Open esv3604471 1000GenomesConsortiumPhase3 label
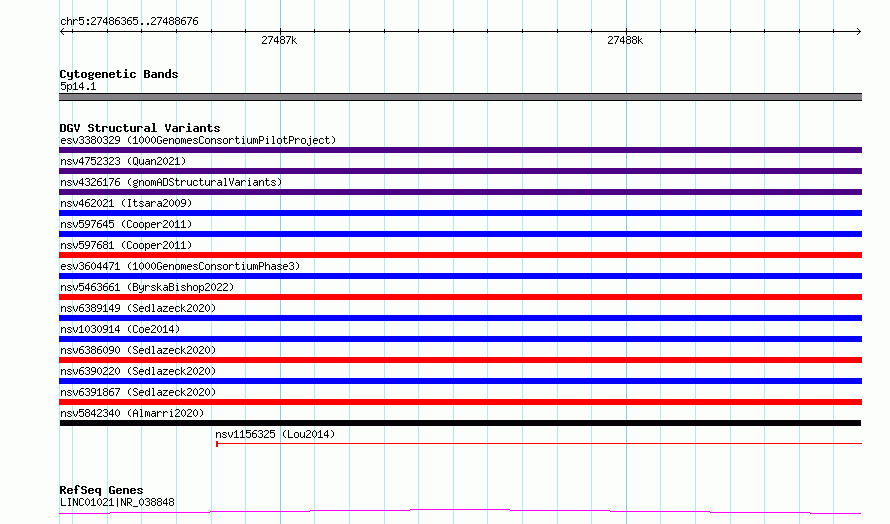This screenshot has width=890, height=524. click(180, 266)
